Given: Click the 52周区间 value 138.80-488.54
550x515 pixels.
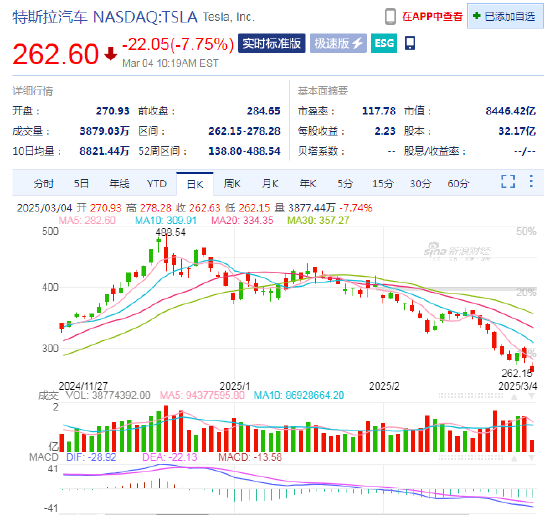Looking at the screenshot, I should (x=244, y=151).
